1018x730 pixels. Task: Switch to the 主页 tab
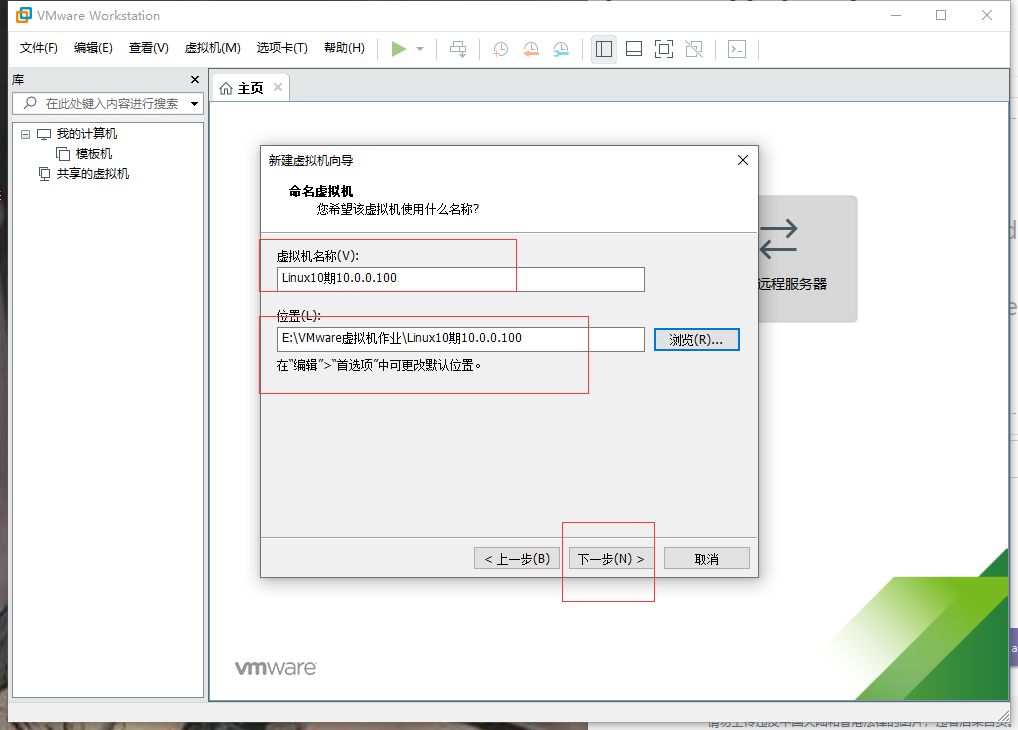[x=250, y=88]
